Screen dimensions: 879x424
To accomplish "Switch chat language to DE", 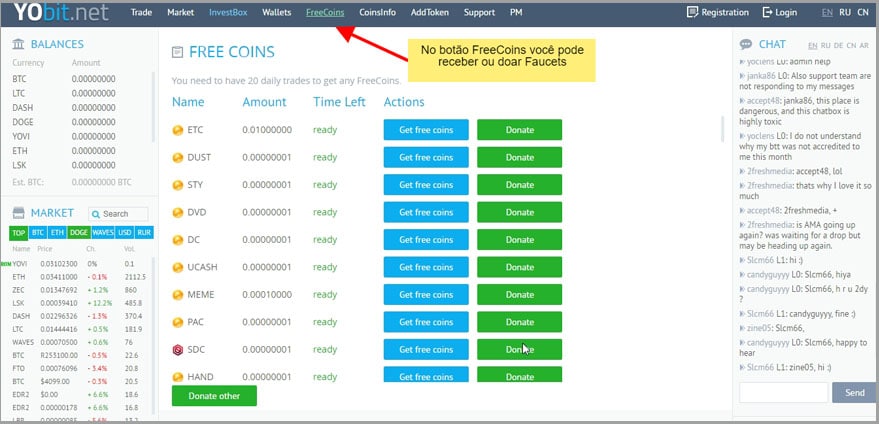I will click(839, 46).
